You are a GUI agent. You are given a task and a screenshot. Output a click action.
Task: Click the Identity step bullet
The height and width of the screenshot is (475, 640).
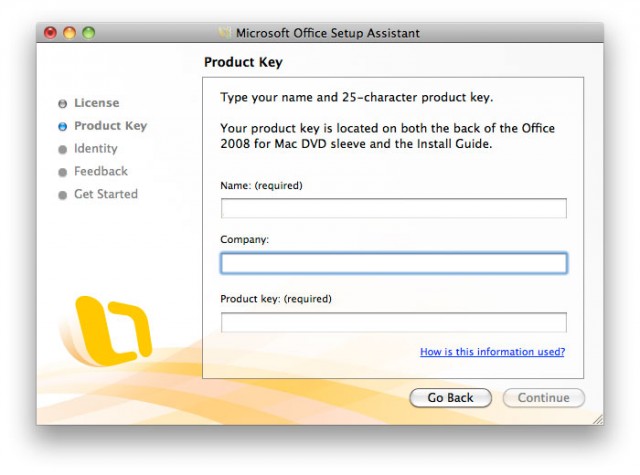pos(62,149)
